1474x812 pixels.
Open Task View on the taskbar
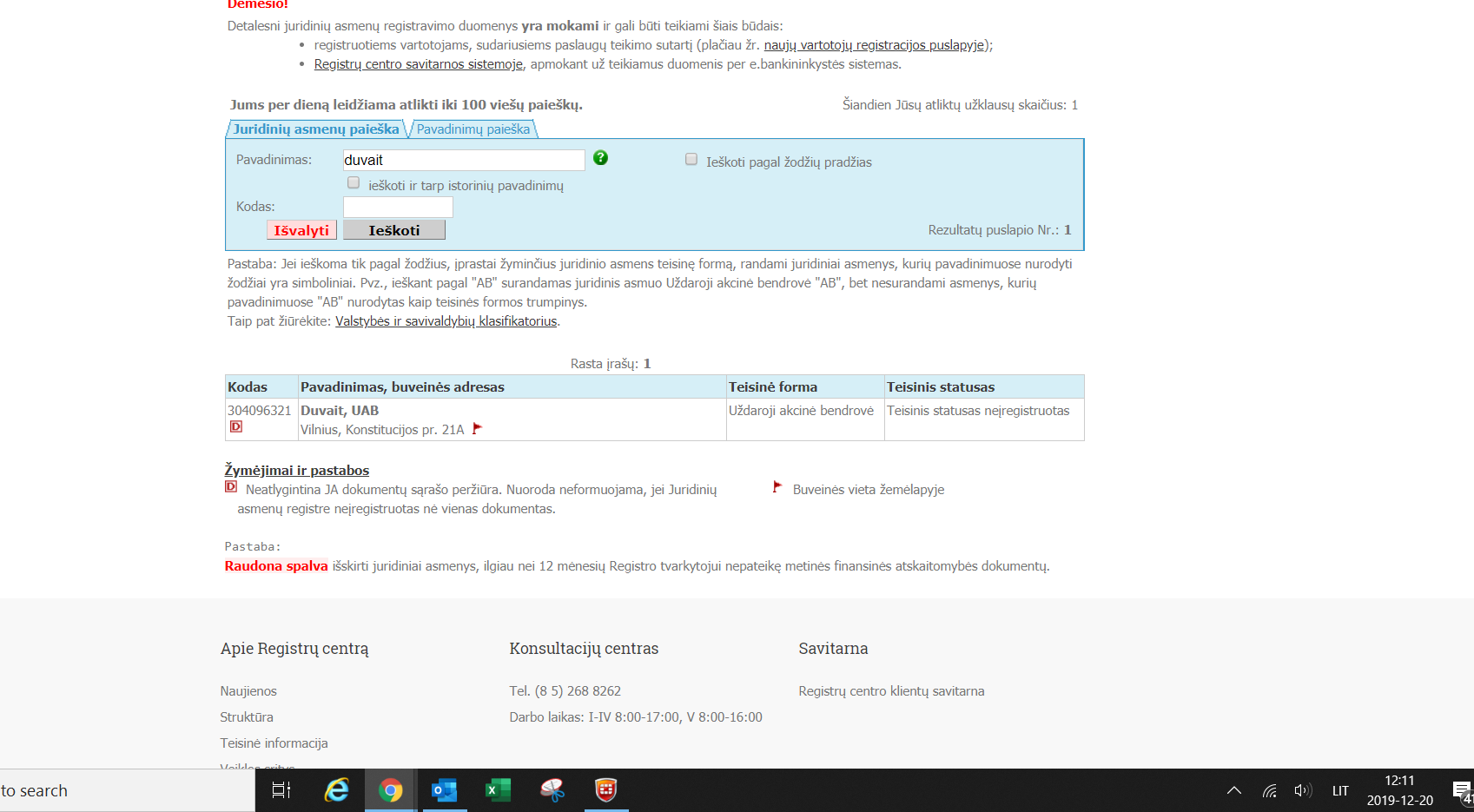(x=281, y=790)
